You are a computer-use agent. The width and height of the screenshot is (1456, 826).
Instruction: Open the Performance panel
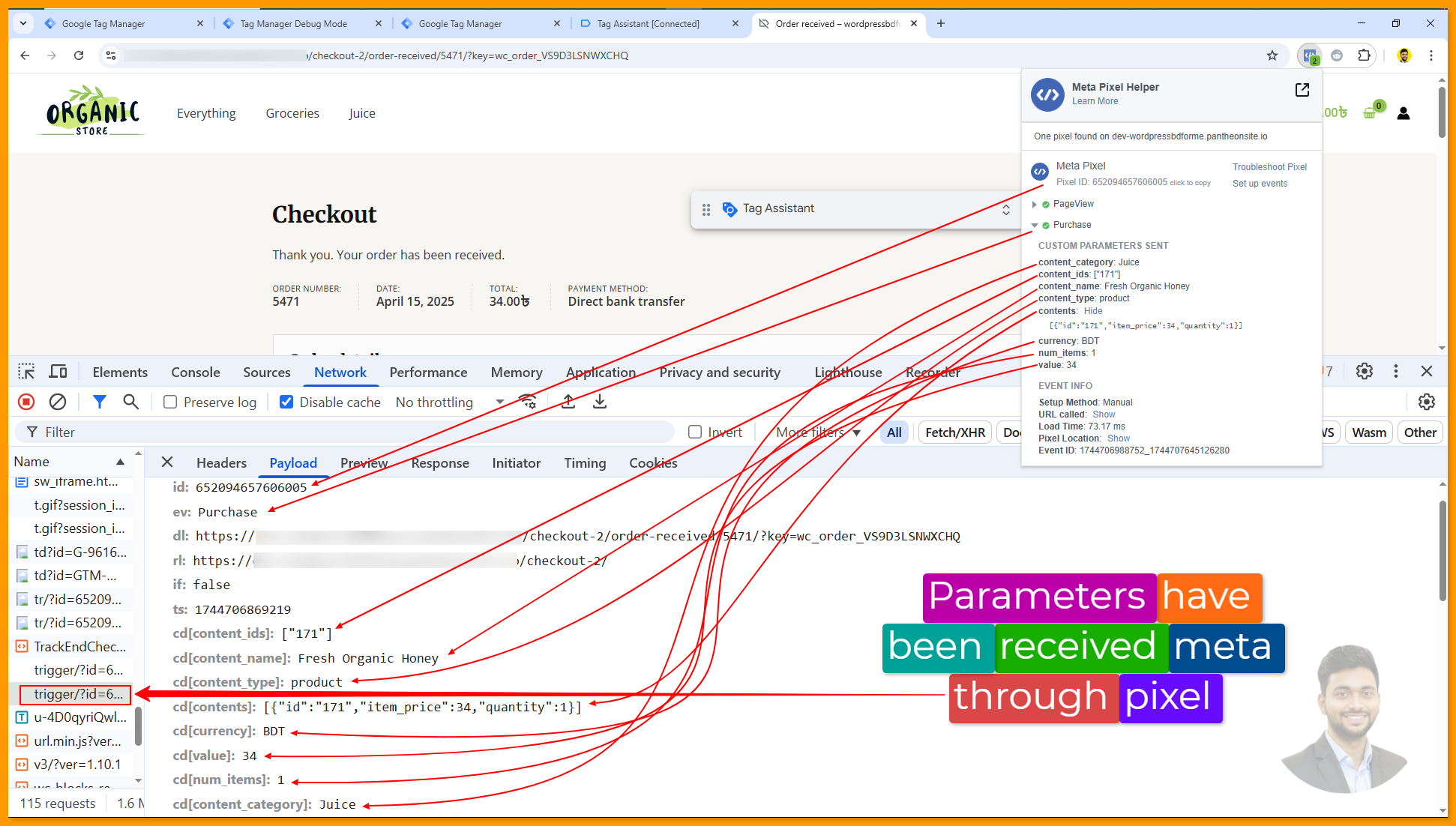coord(428,373)
